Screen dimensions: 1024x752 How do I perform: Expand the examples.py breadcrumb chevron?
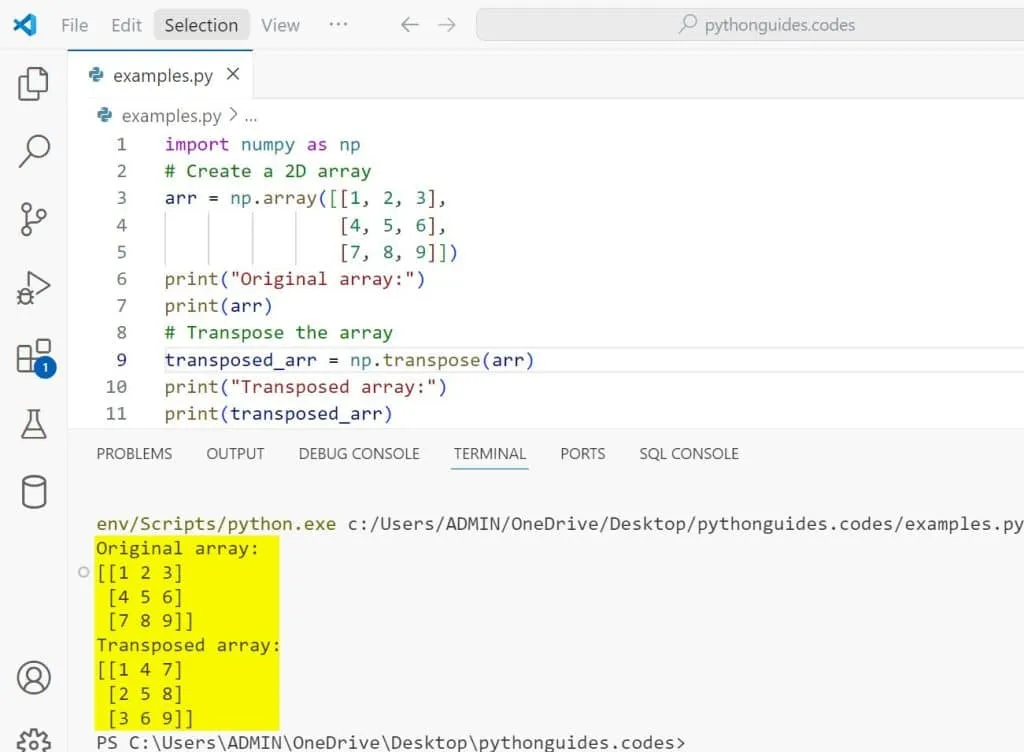[233, 116]
